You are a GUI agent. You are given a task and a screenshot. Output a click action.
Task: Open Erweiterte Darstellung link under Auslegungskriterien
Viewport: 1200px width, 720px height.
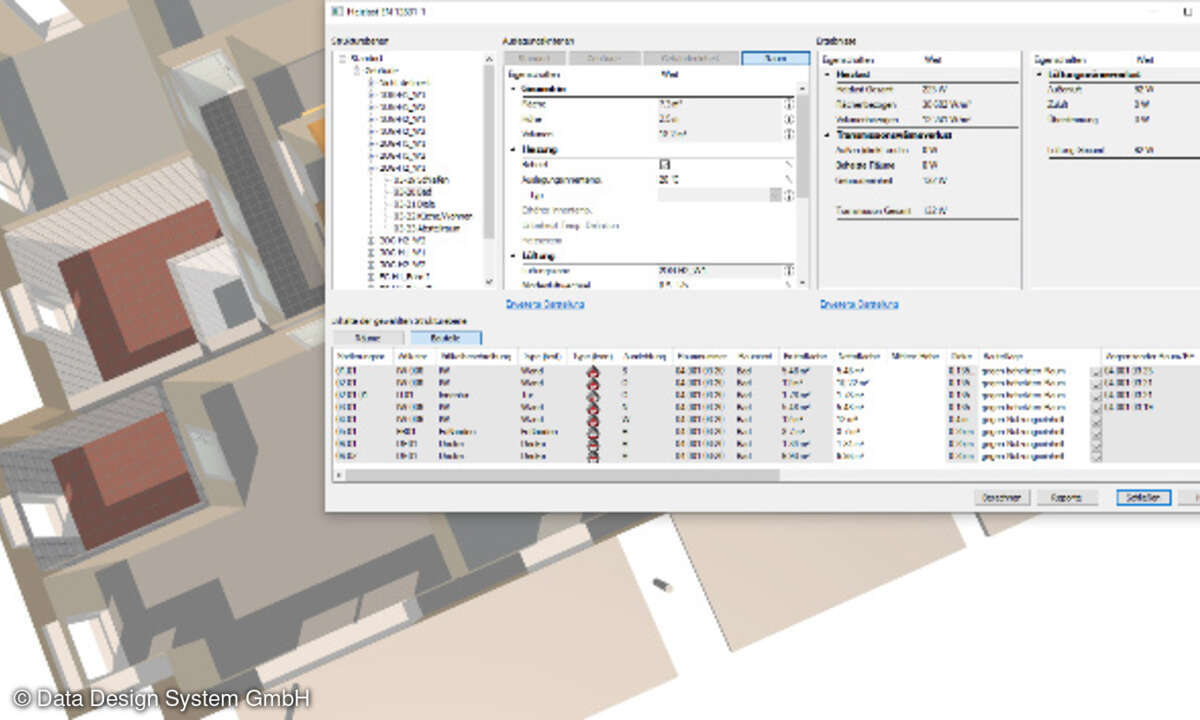[x=545, y=303]
